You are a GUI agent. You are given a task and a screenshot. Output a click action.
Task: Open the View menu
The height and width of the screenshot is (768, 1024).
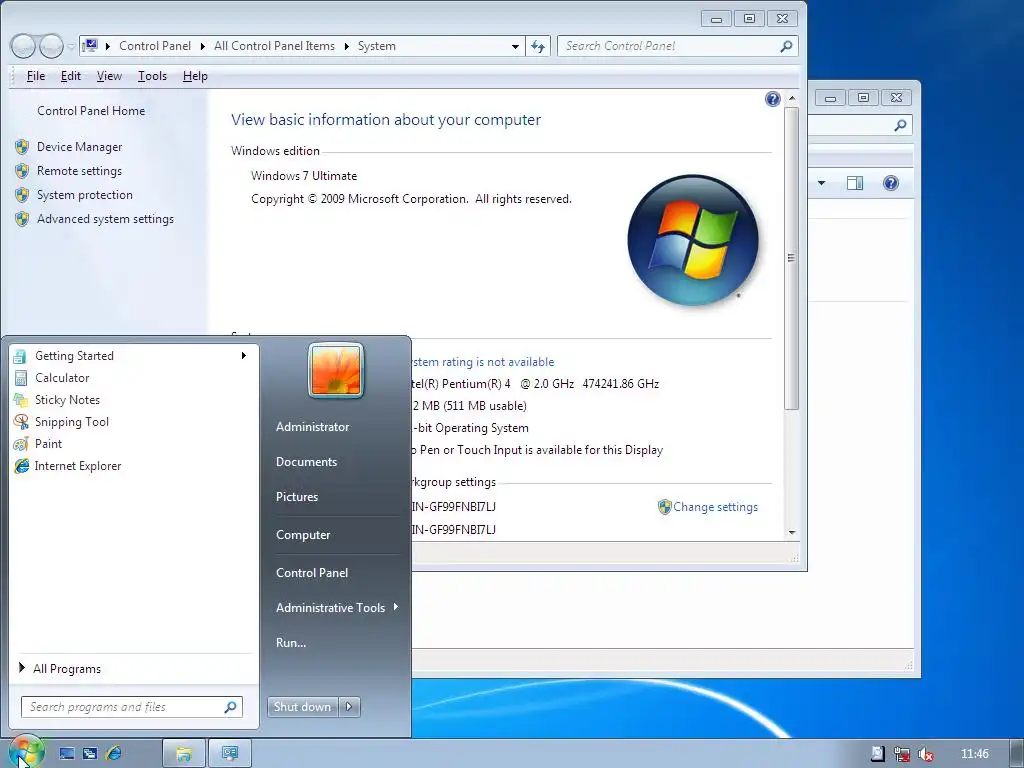[109, 76]
